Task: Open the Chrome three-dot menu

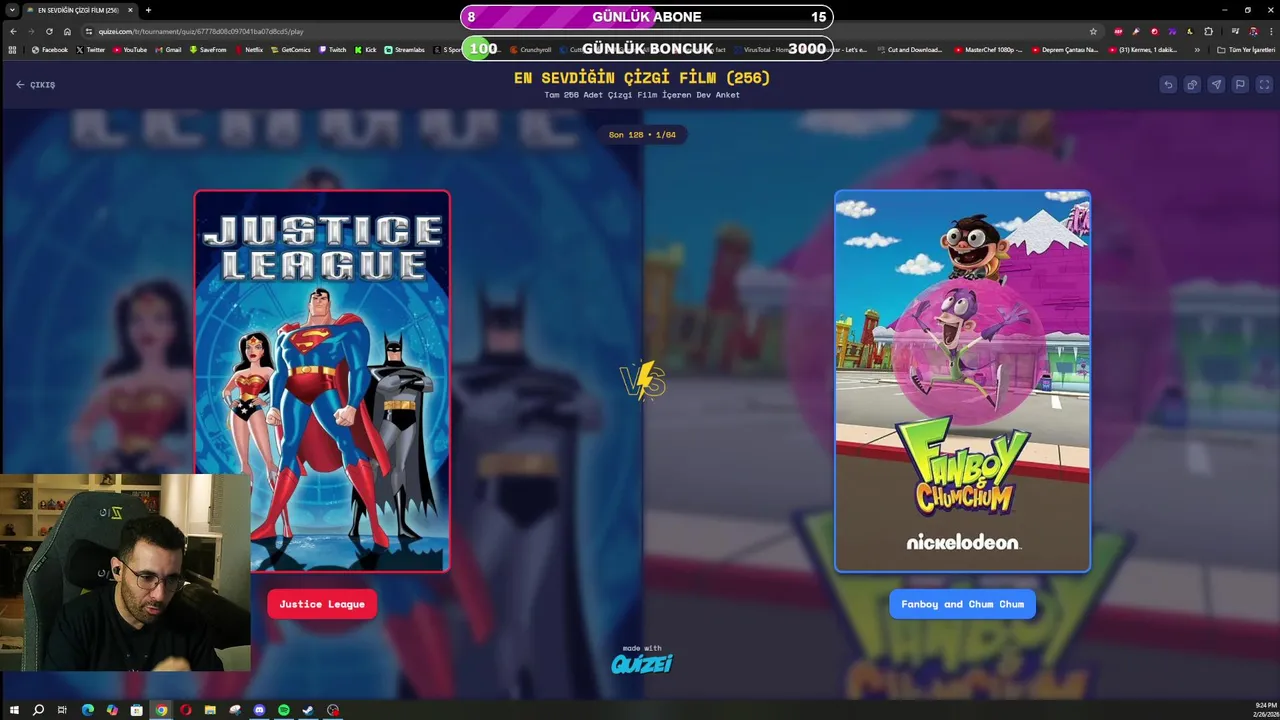Action: point(1270,31)
